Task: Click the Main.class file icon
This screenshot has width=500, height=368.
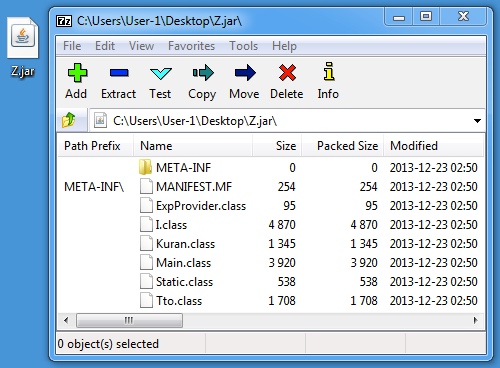Action: [146, 263]
